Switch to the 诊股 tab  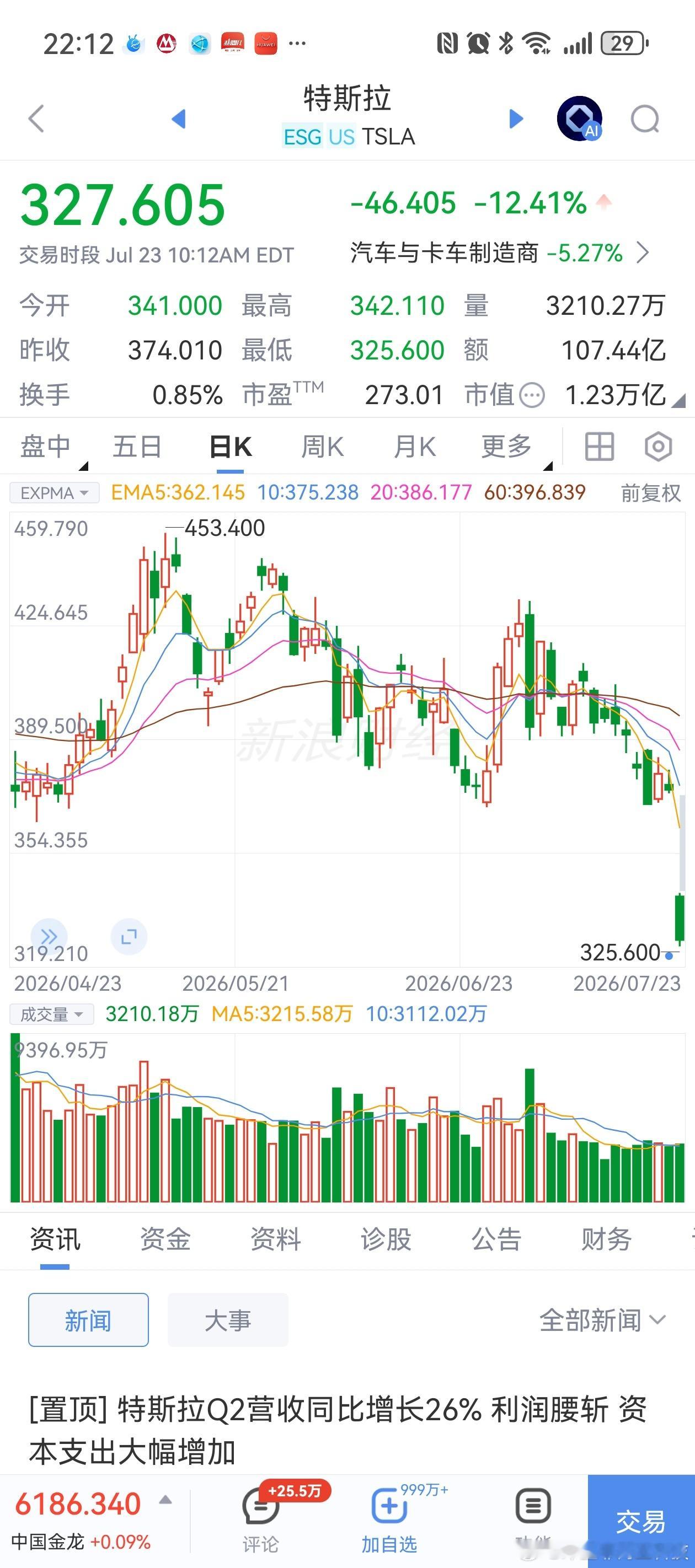pos(386,1239)
